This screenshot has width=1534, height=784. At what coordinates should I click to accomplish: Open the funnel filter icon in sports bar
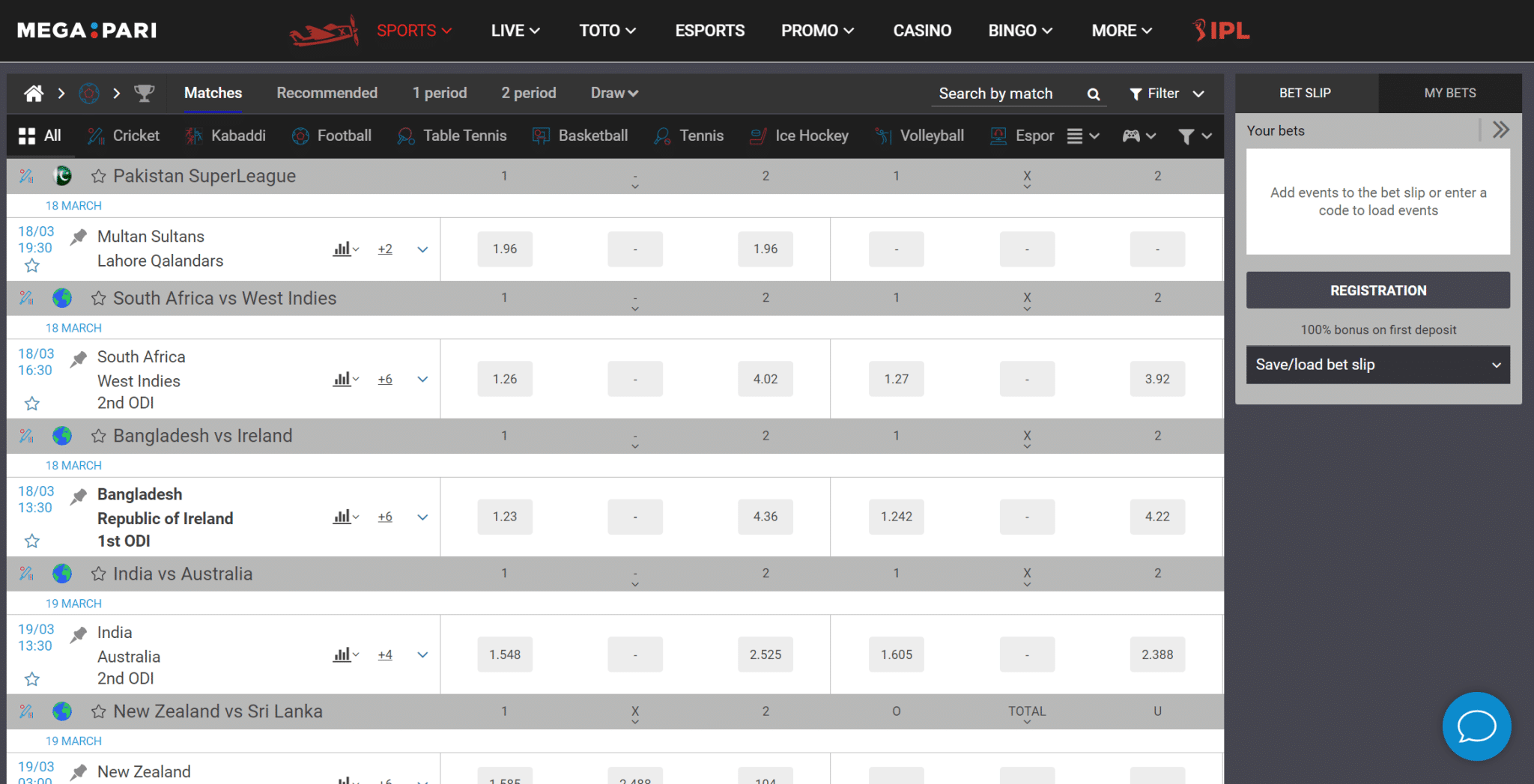[1195, 136]
